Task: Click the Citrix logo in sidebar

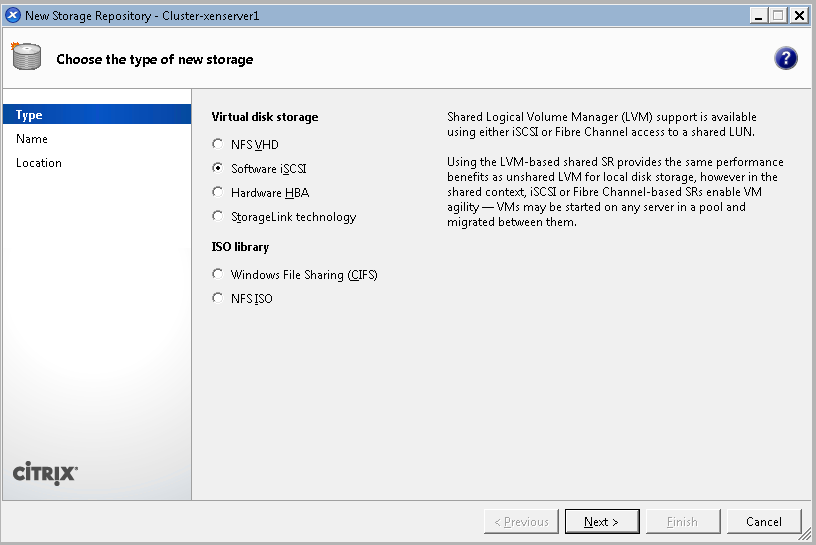Action: click(x=45, y=473)
